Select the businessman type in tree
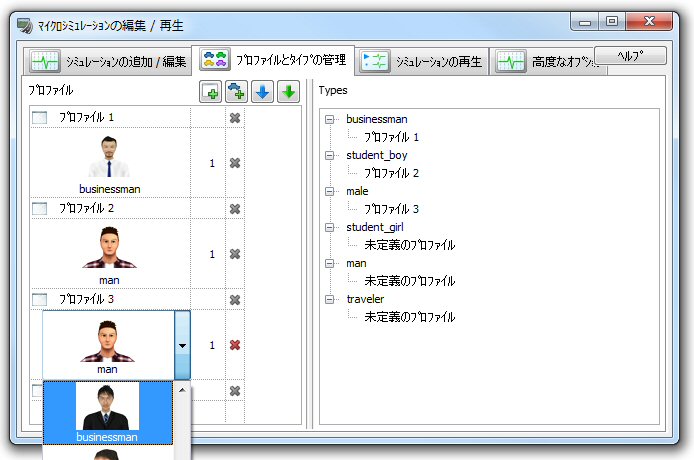This screenshot has width=694, height=460. point(377,119)
